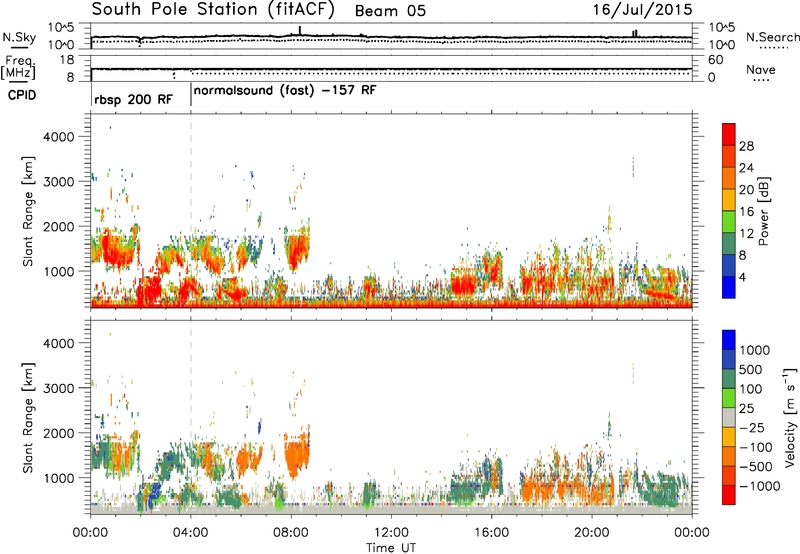Click the "normalsound (fast) -157 RF" label
The width and height of the screenshot is (800, 554).
point(285,91)
